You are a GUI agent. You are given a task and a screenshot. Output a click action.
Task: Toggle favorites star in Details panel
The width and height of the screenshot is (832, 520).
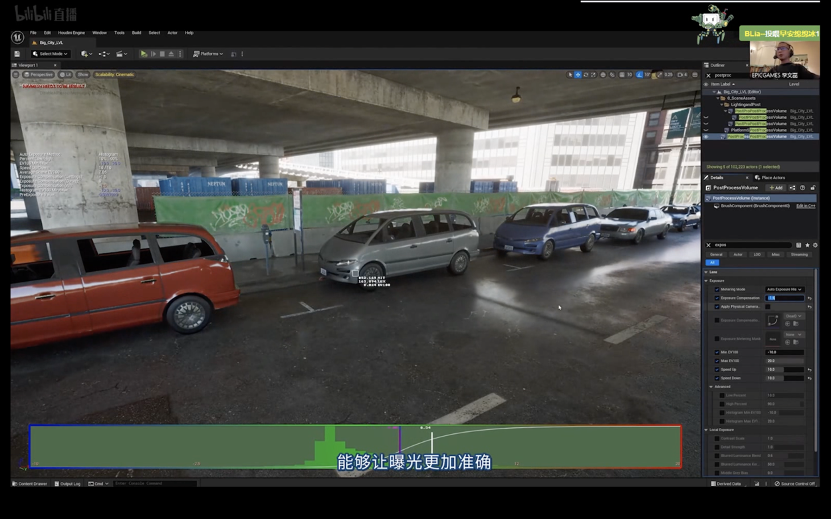(x=807, y=245)
